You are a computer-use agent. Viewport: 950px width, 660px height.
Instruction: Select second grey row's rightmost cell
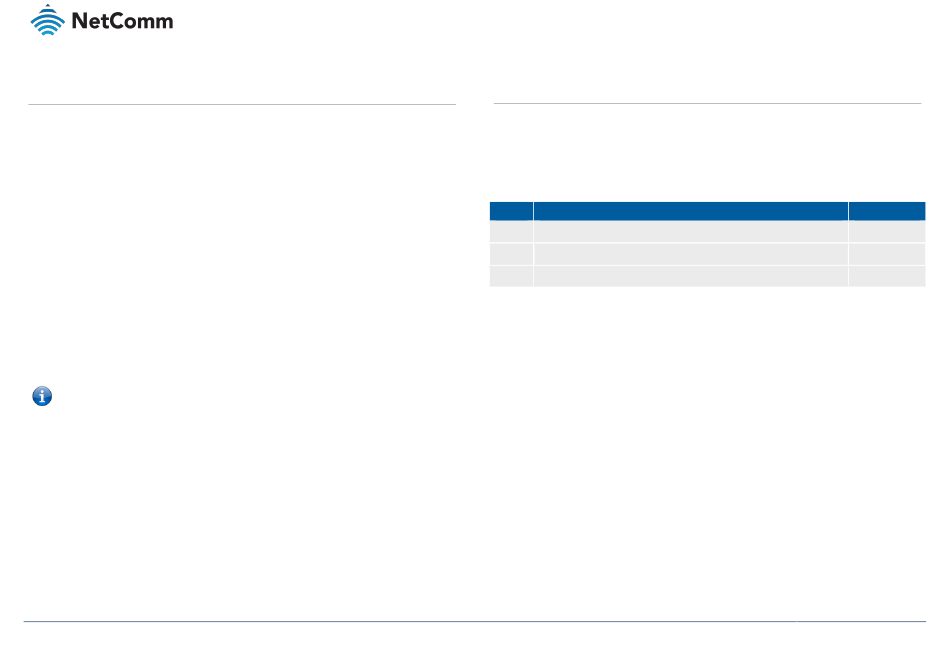click(887, 254)
